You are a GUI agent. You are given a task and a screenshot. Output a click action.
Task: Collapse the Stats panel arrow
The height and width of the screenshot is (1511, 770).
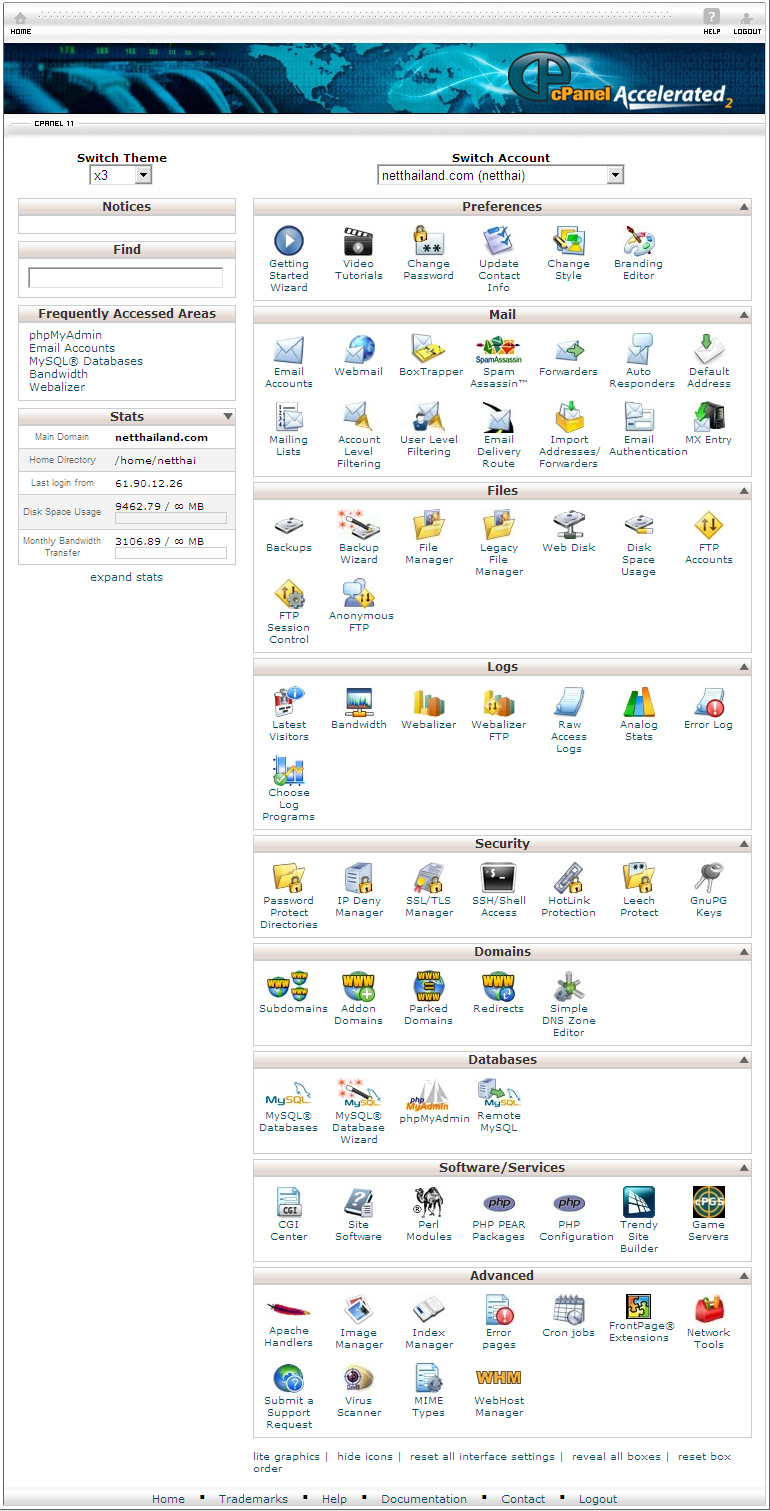(x=228, y=417)
